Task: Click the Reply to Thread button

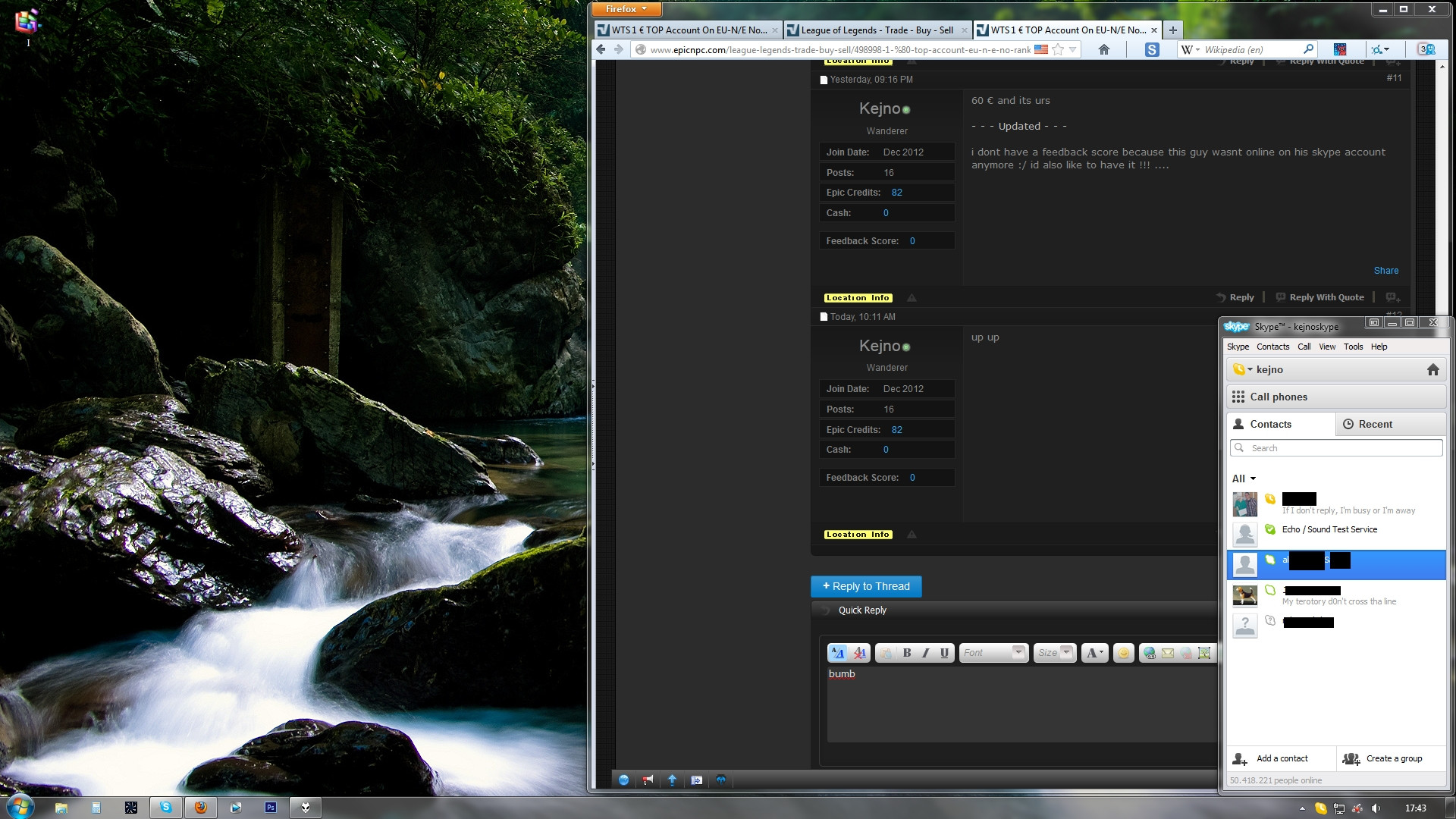Action: coord(866,586)
